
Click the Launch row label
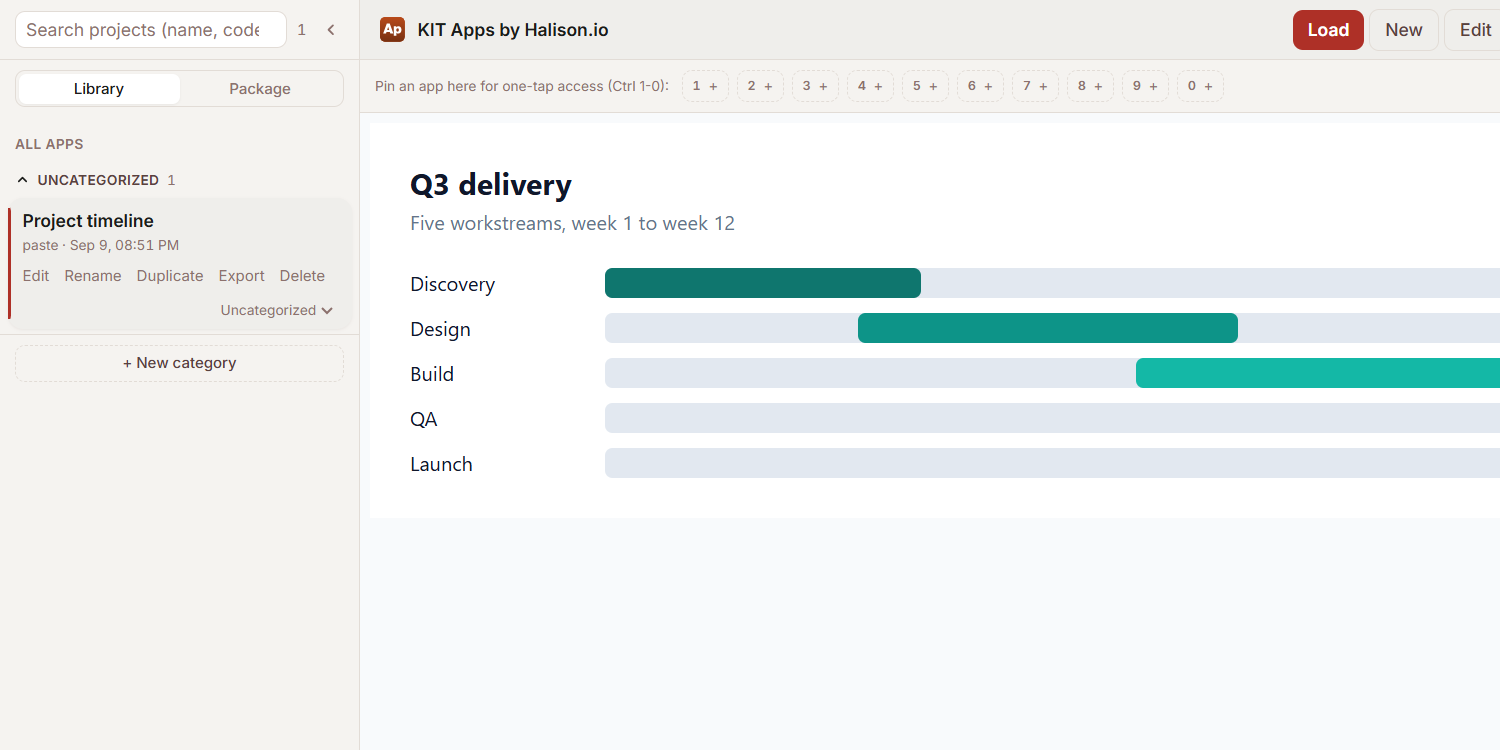(x=441, y=464)
